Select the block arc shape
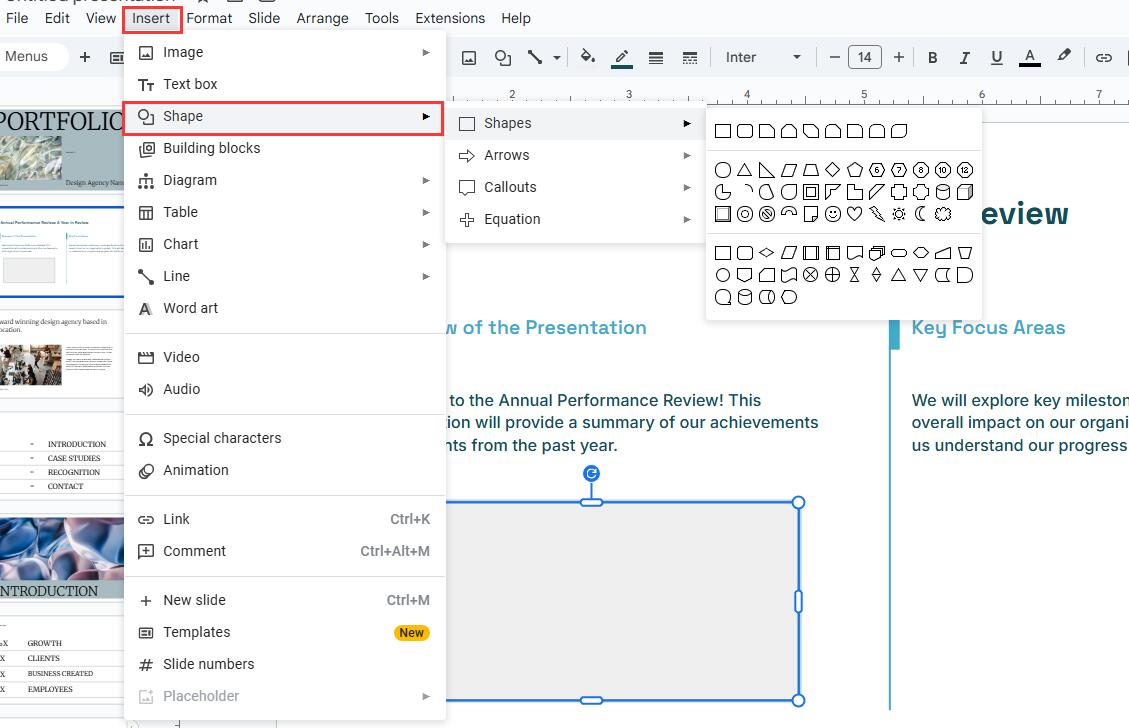1129x728 pixels. coord(788,214)
